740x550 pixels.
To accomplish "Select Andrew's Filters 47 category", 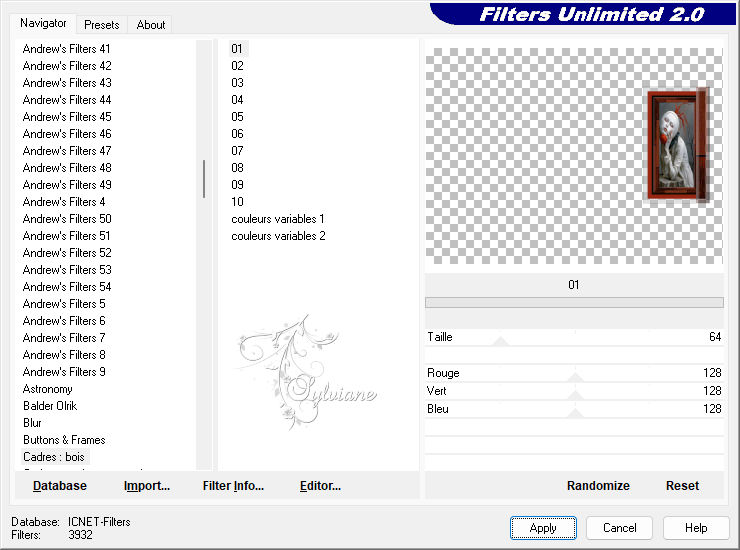I will 67,151.
